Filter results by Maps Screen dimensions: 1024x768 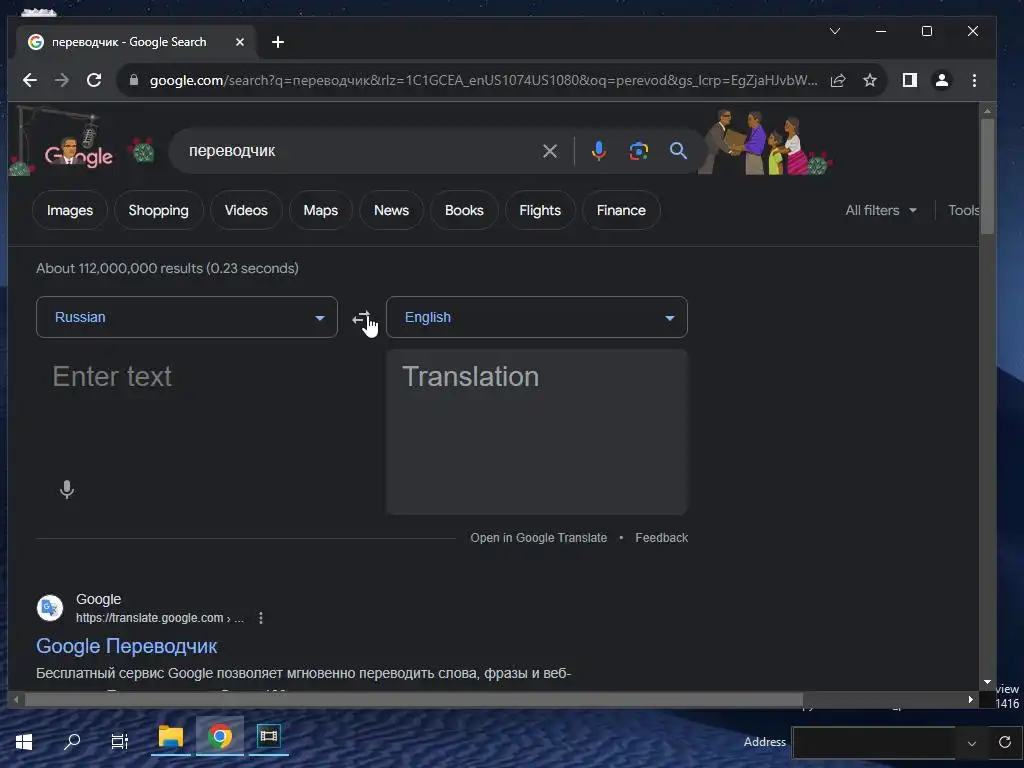point(321,210)
